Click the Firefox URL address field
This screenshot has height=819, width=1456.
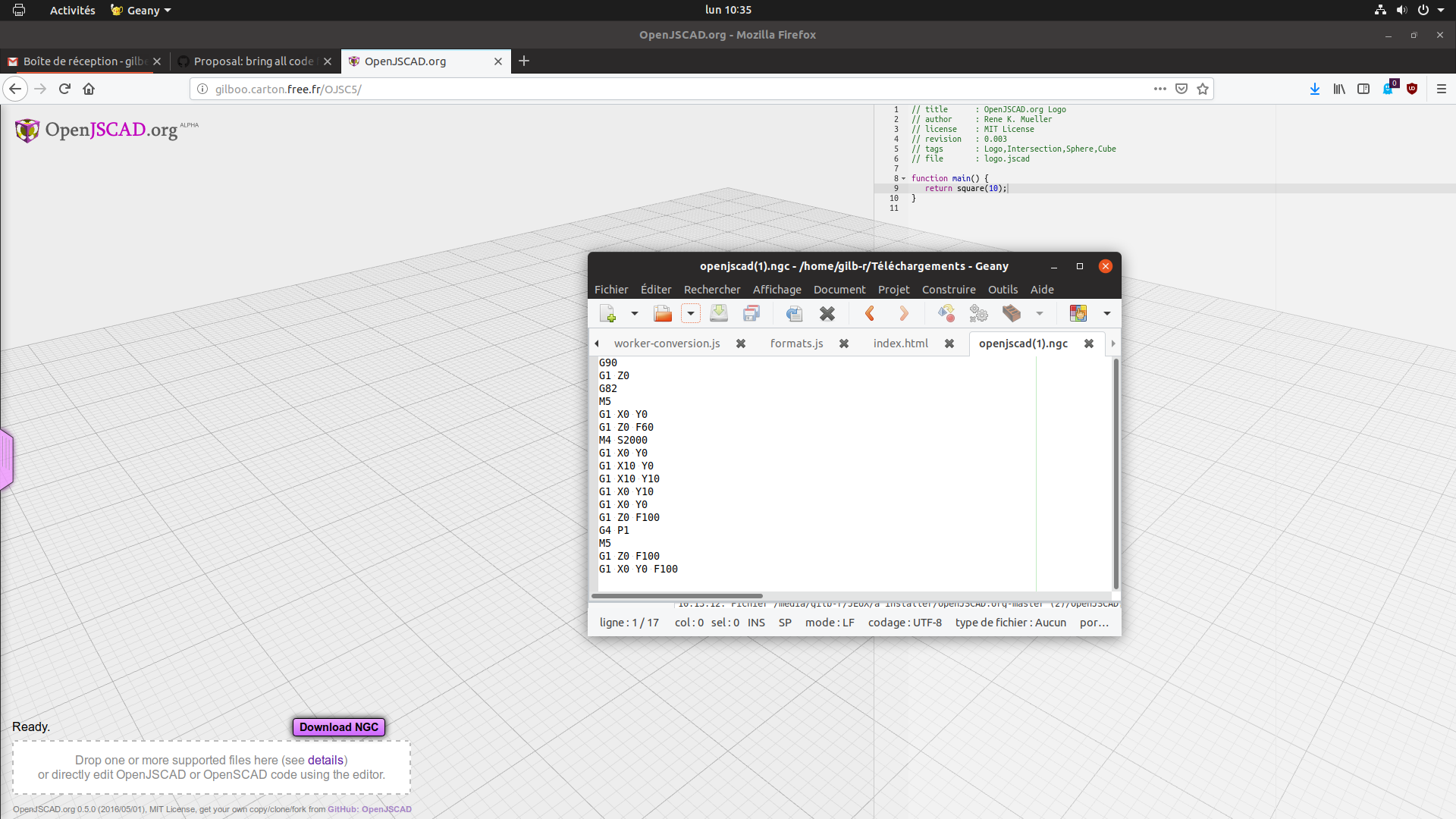675,89
